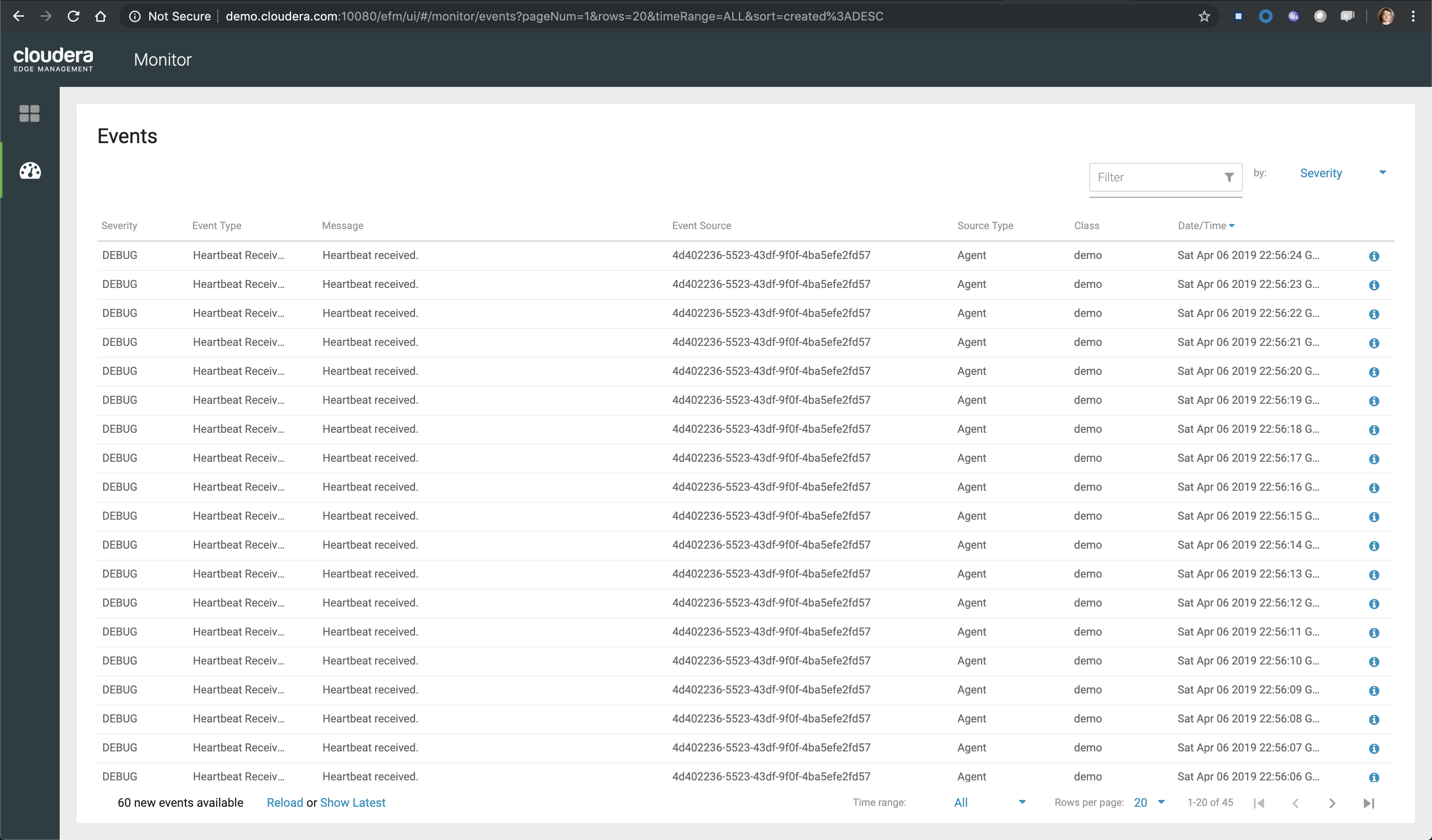Screen dimensions: 1432x840
Task: Bookmark this page with the star icon
Action: (1204, 17)
